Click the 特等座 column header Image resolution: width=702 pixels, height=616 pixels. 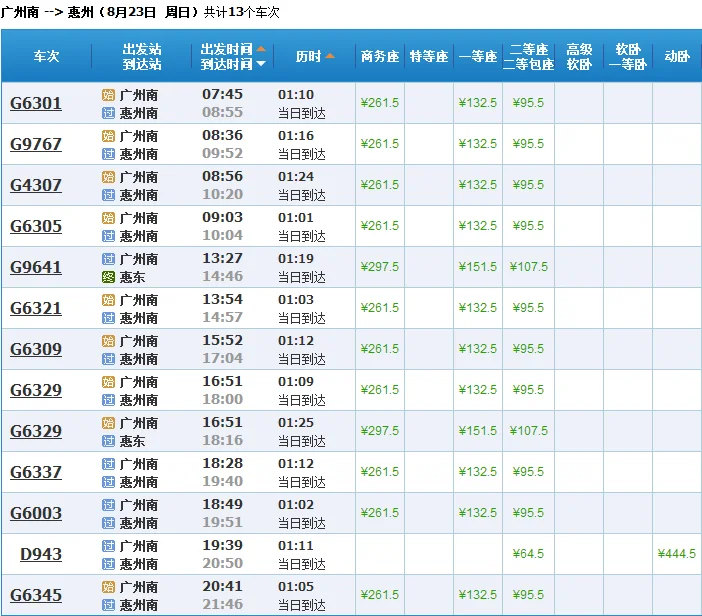click(x=428, y=56)
